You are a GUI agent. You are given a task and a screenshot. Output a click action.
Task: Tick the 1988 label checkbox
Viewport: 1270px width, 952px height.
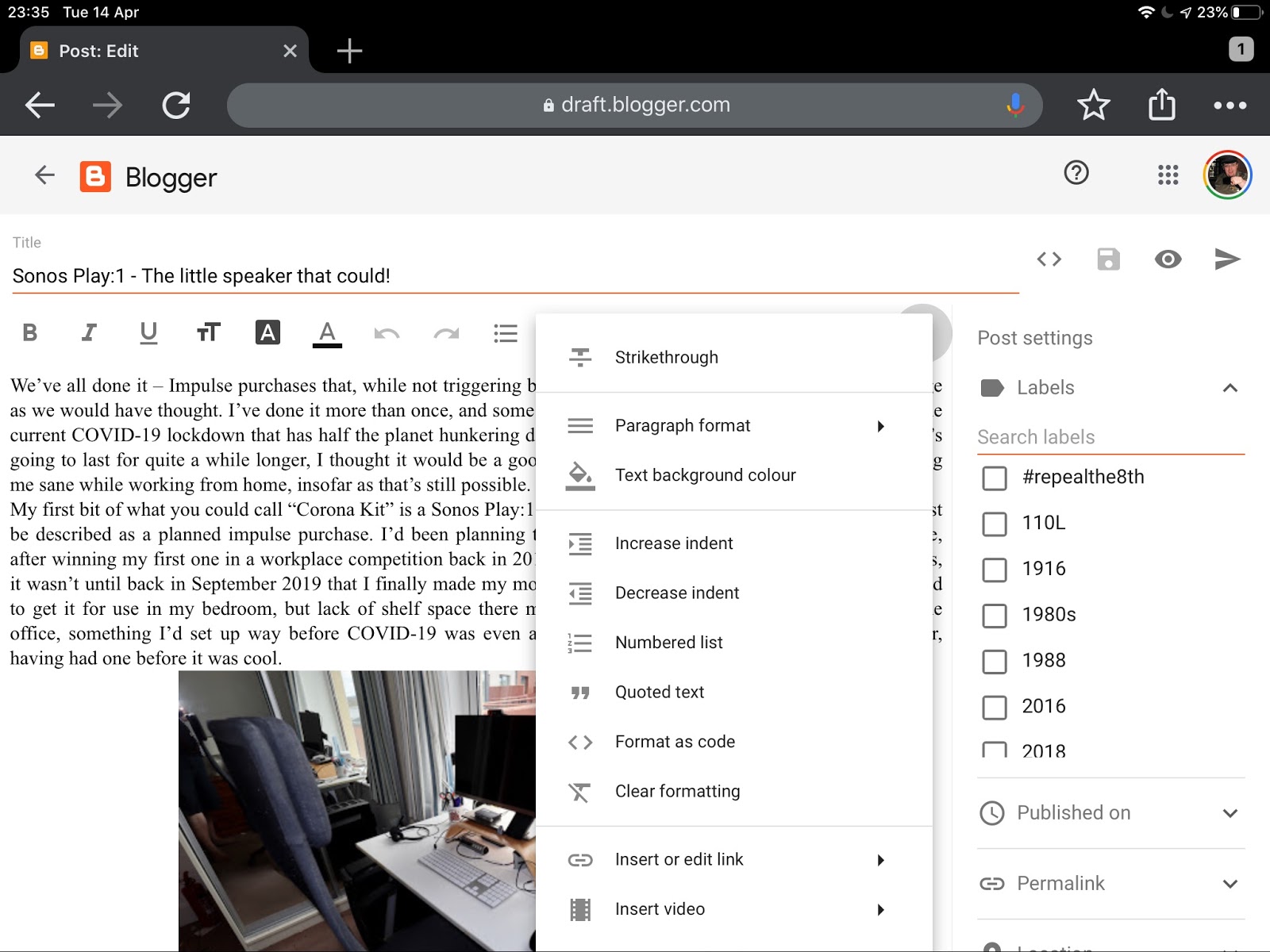[995, 662]
